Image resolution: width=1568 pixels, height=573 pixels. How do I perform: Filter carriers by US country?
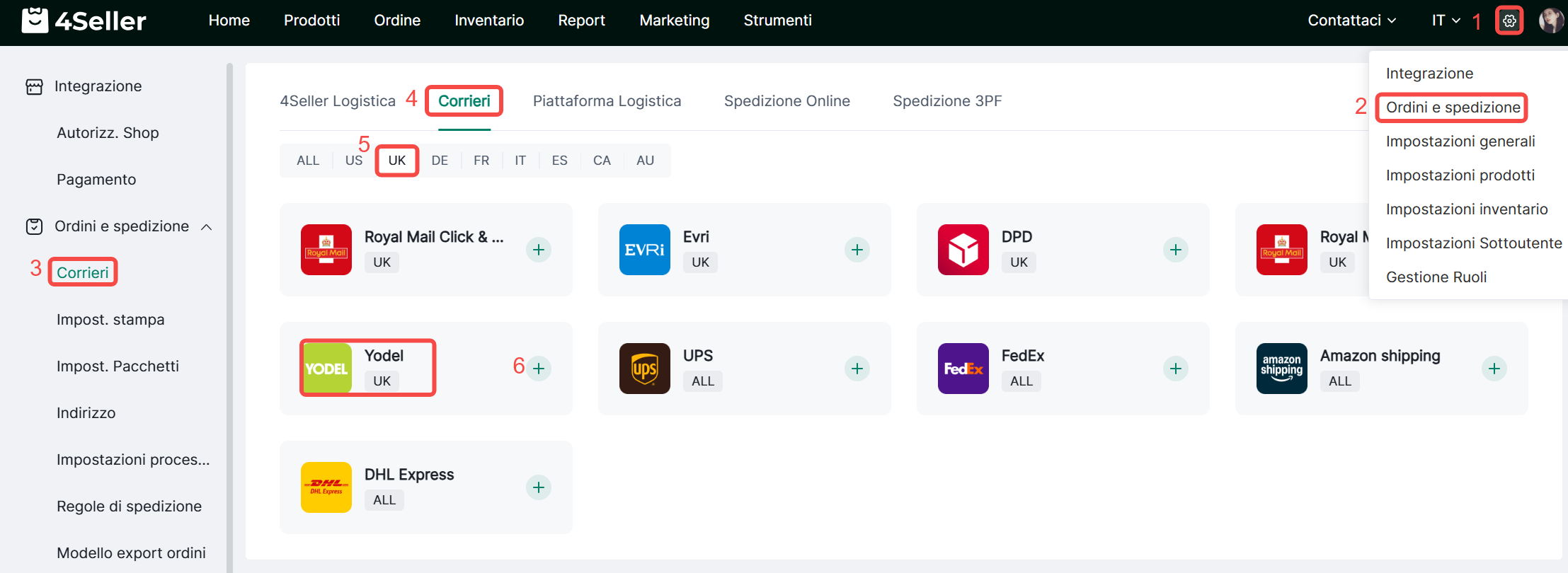[353, 161]
